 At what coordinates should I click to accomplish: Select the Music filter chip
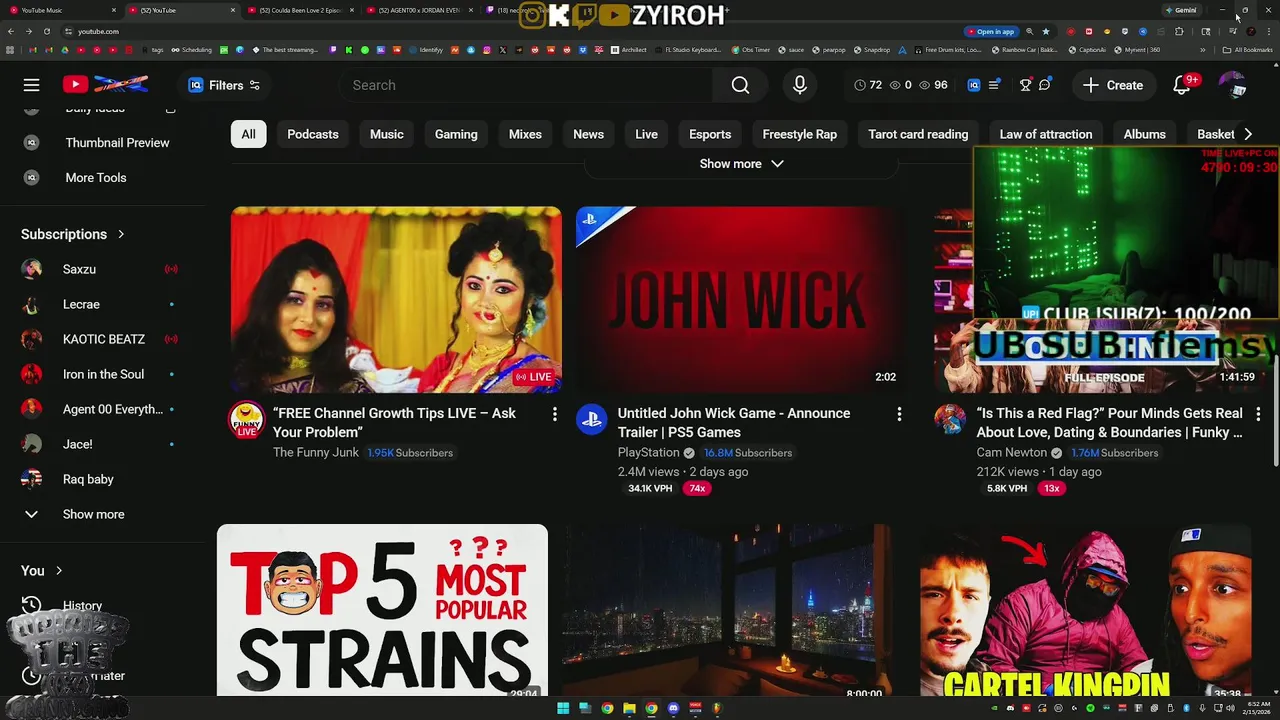(387, 134)
